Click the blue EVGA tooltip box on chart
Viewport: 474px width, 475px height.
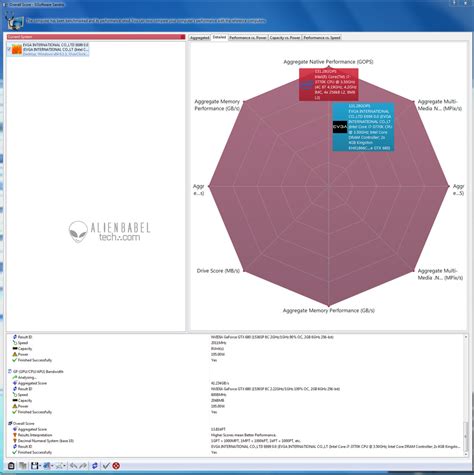click(363, 127)
